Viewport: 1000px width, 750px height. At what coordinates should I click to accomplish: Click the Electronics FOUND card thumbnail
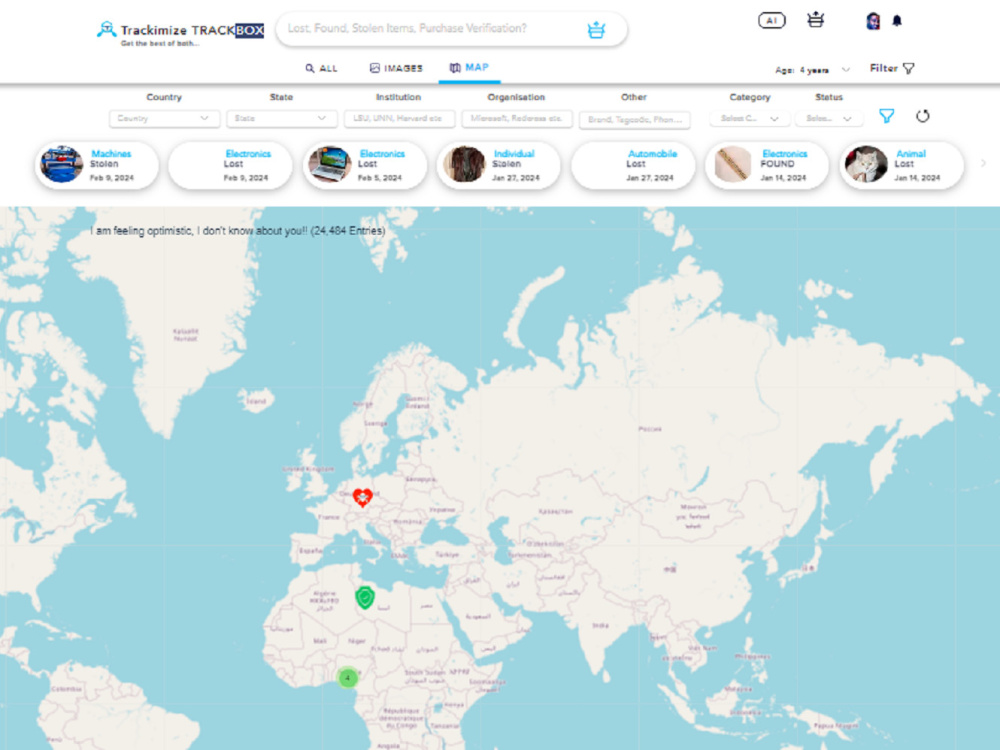pyautogui.click(x=733, y=165)
